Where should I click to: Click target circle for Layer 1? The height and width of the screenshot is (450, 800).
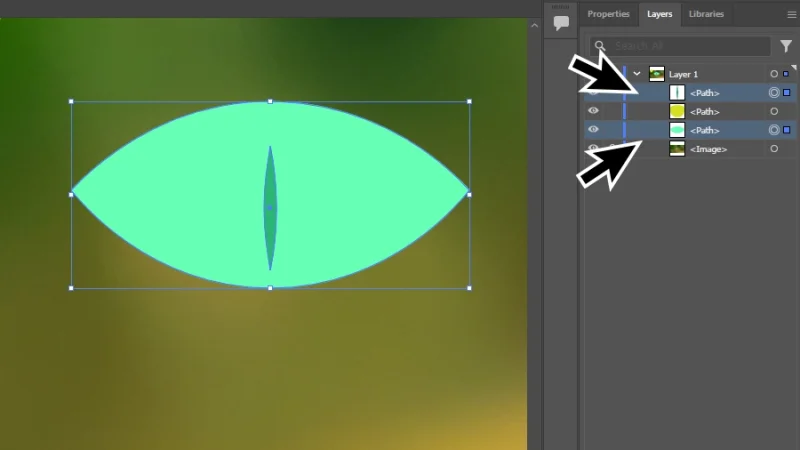pyautogui.click(x=774, y=74)
